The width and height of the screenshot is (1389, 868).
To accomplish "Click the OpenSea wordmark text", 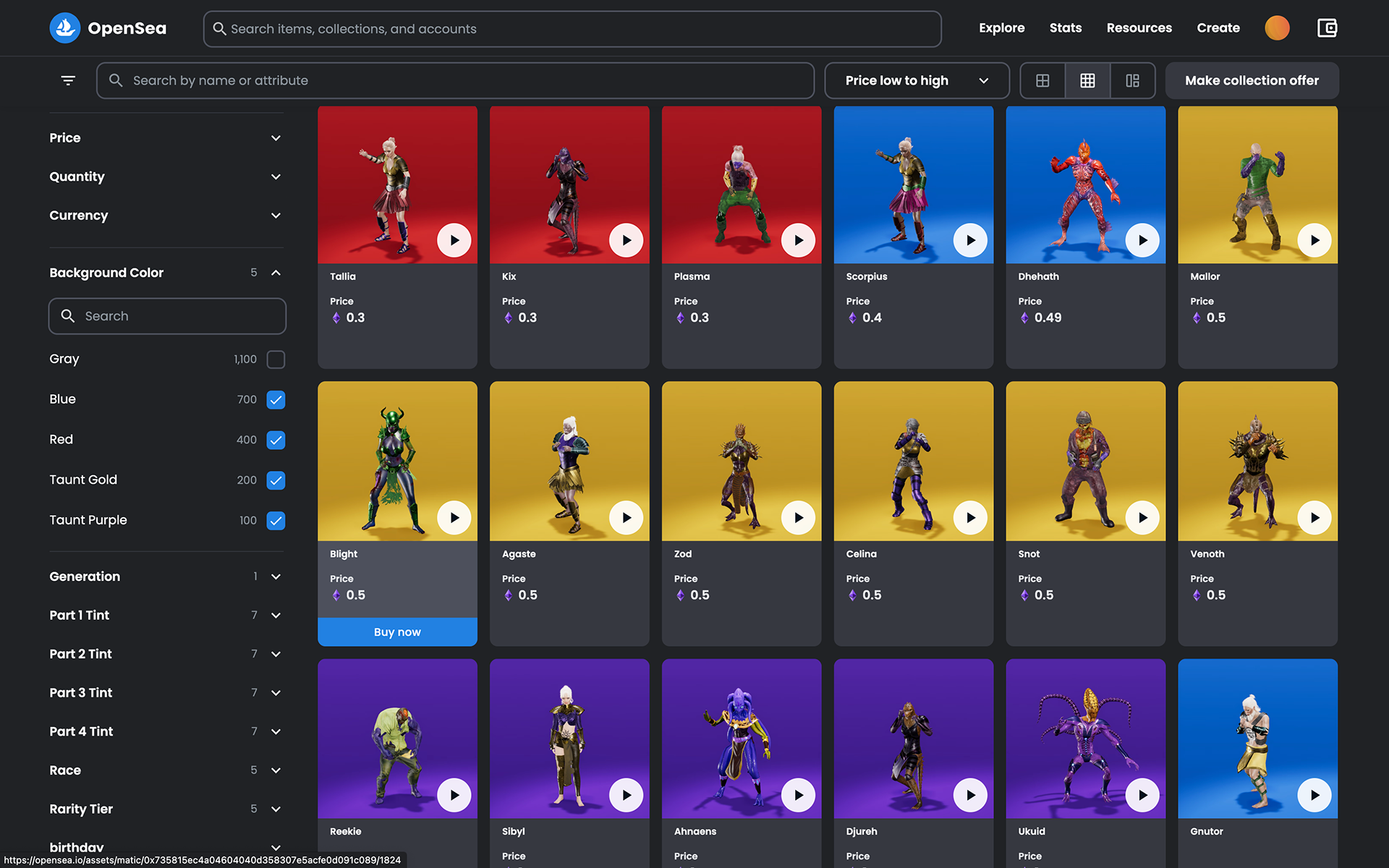I will 127,28.
